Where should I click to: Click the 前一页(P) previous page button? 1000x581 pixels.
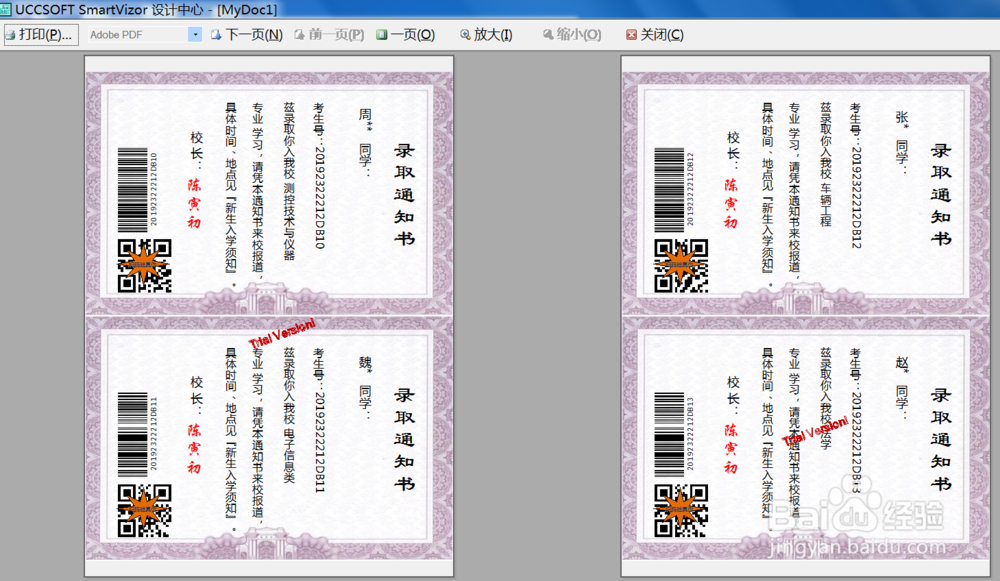pyautogui.click(x=329, y=34)
